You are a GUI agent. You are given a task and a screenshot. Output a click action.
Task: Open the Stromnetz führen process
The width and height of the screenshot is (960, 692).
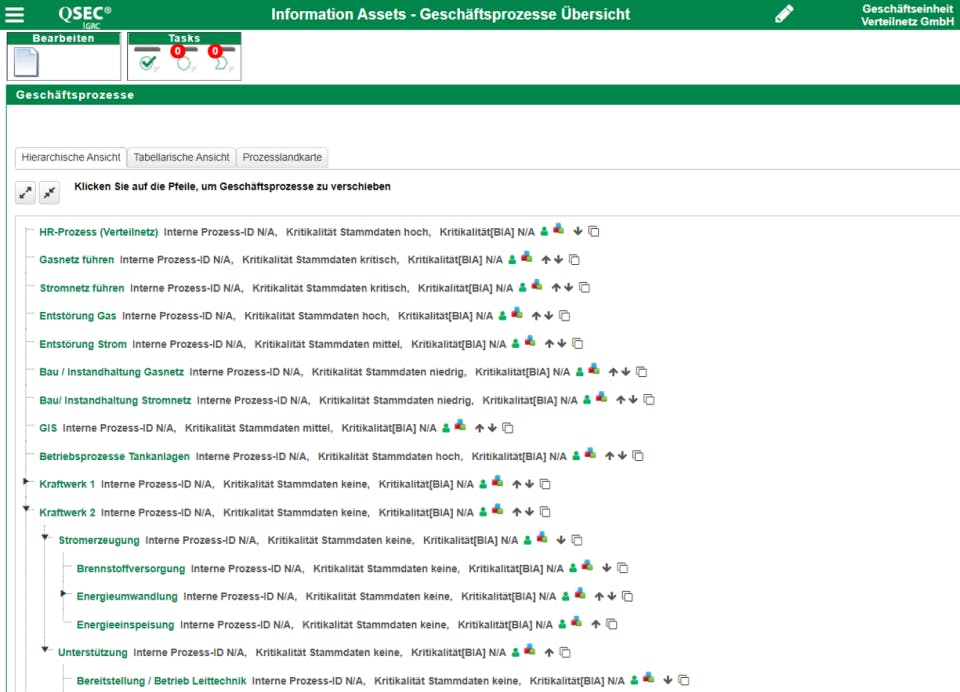pos(82,288)
